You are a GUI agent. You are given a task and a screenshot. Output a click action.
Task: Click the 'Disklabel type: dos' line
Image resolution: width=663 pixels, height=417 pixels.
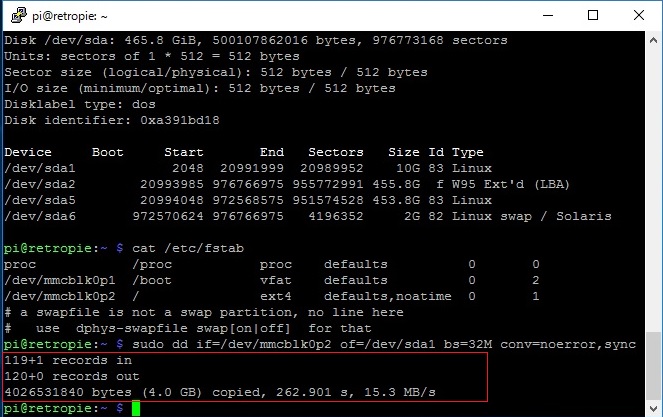point(80,104)
